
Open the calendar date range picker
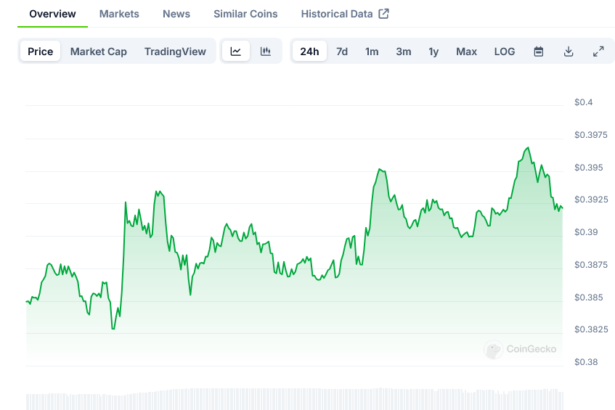click(x=538, y=51)
